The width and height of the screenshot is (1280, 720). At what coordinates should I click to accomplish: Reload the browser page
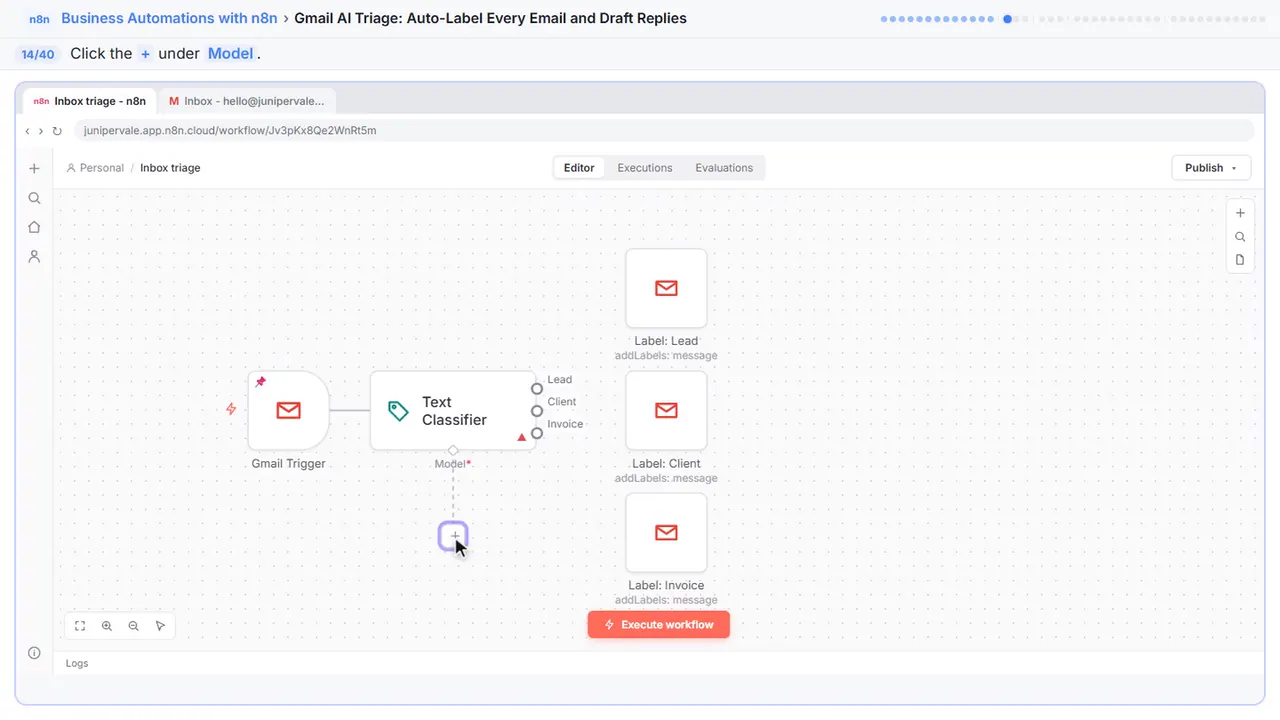[x=57, y=131]
